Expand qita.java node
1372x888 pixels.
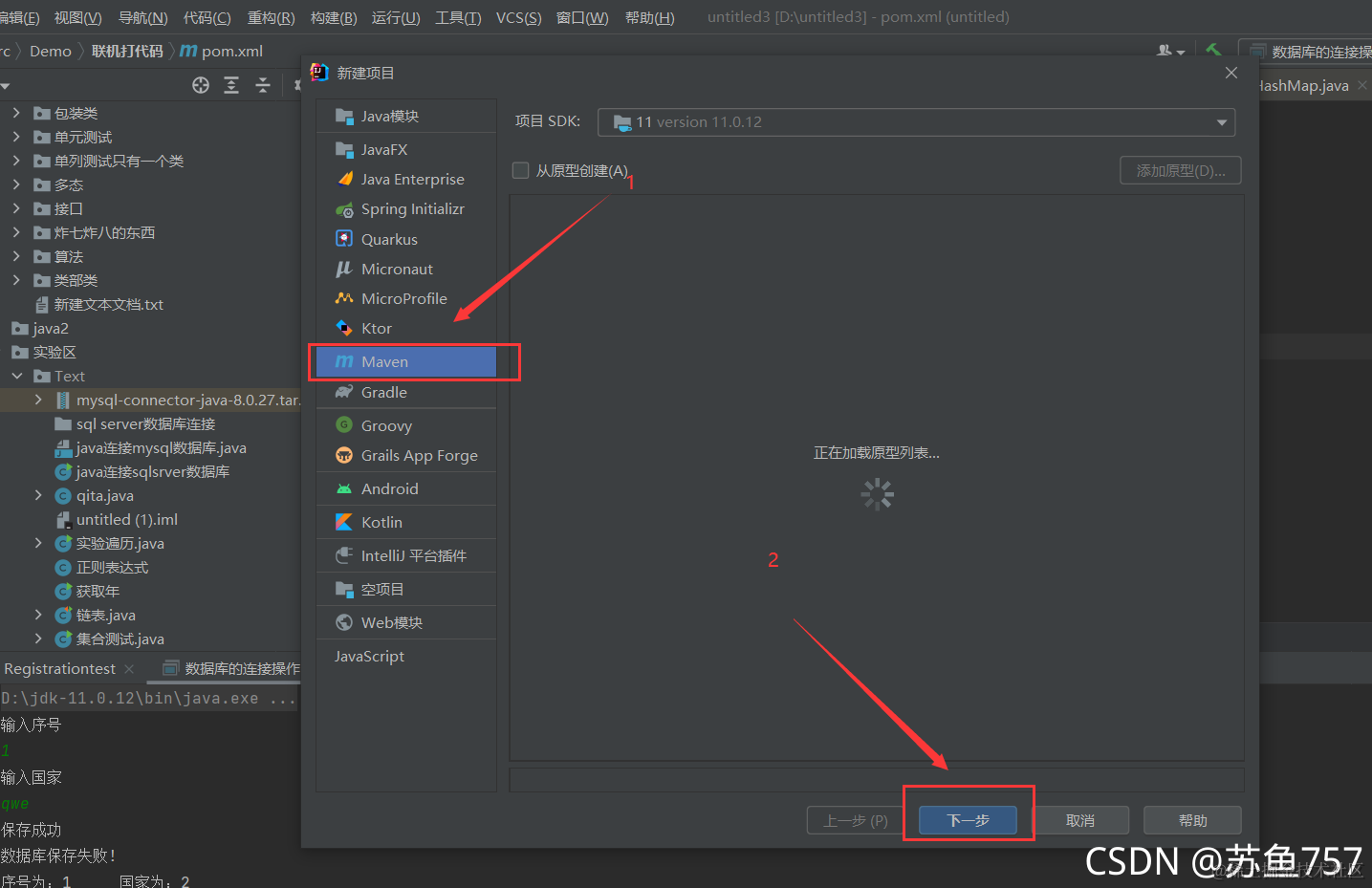(x=38, y=495)
